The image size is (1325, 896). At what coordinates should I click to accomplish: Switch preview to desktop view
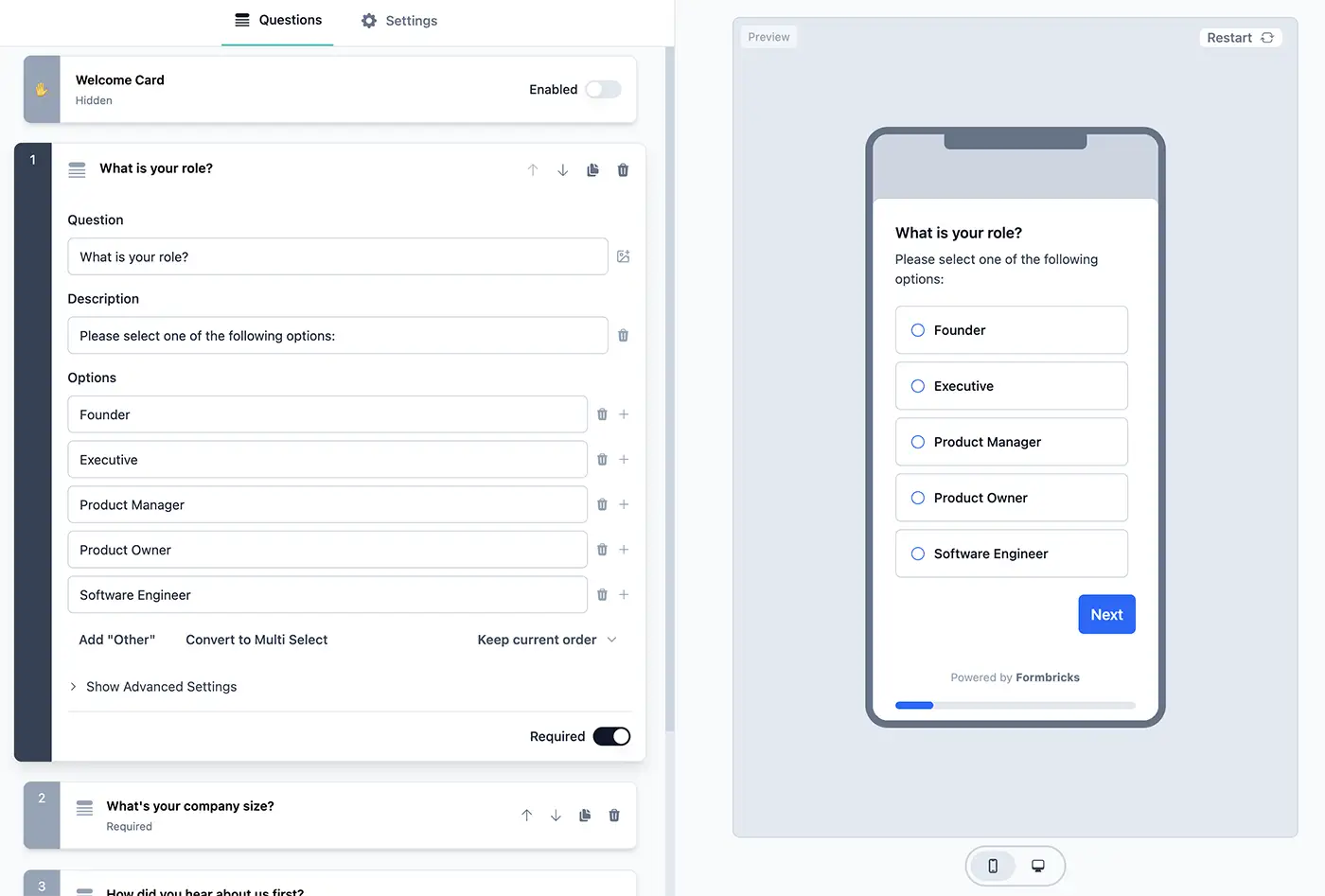click(1037, 865)
